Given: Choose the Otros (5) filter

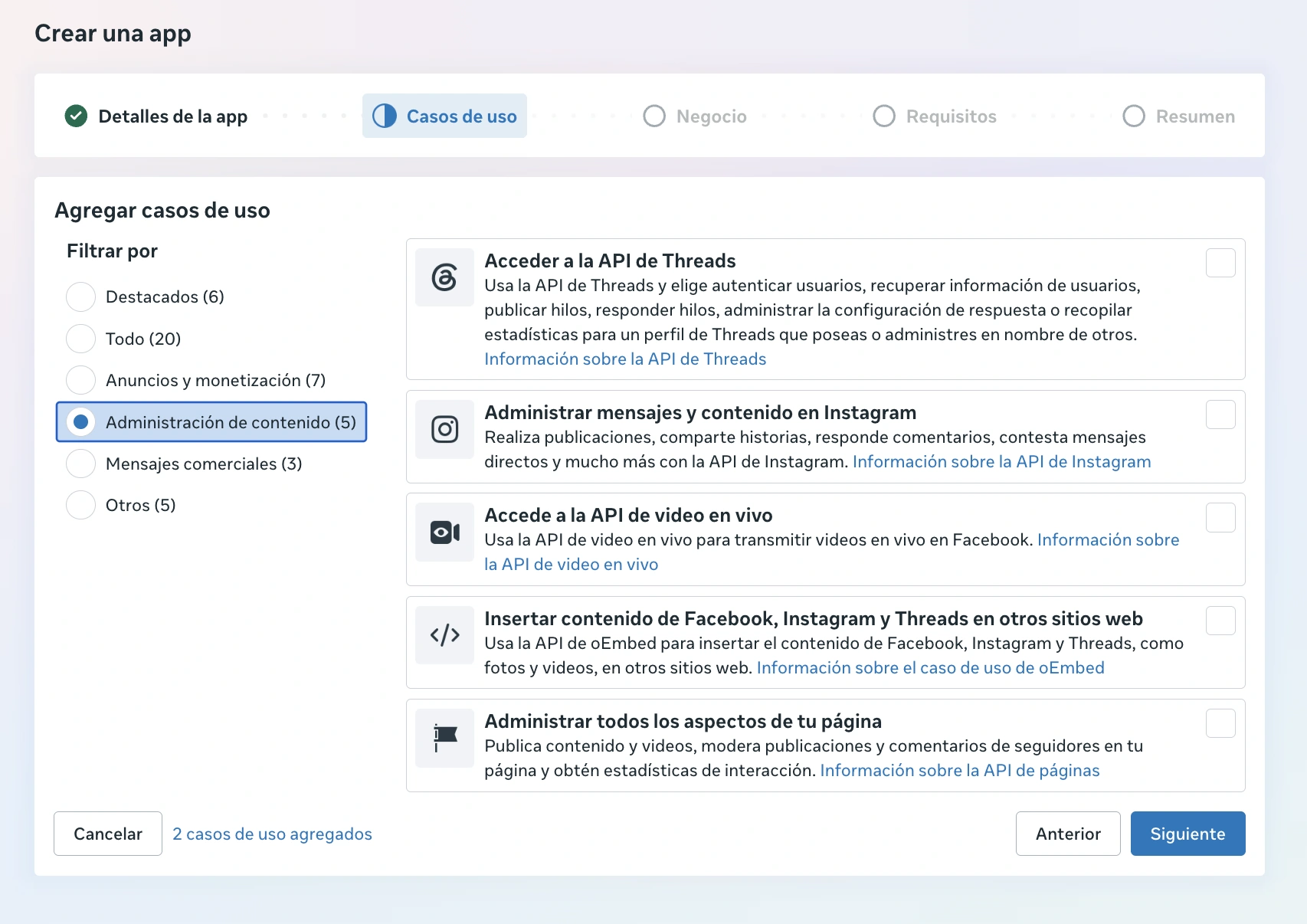Looking at the screenshot, I should tap(80, 505).
